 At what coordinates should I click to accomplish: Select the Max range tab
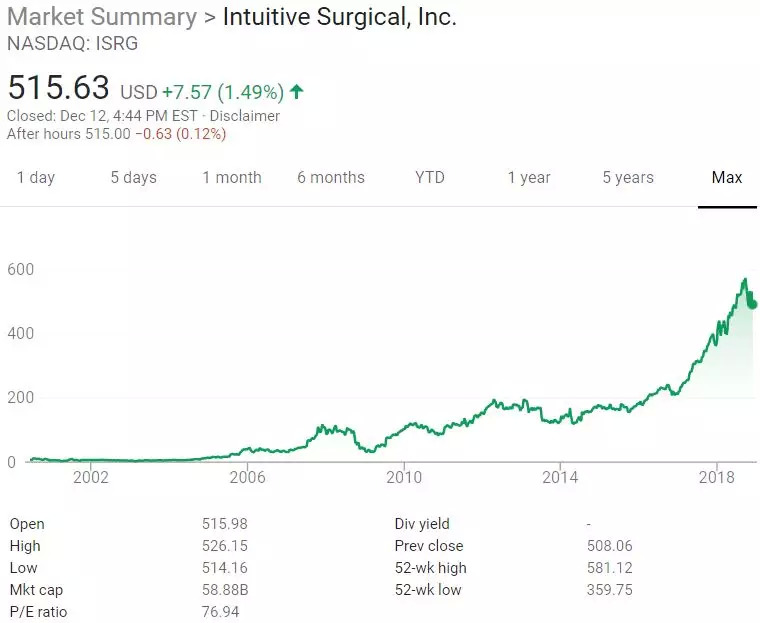pos(727,178)
